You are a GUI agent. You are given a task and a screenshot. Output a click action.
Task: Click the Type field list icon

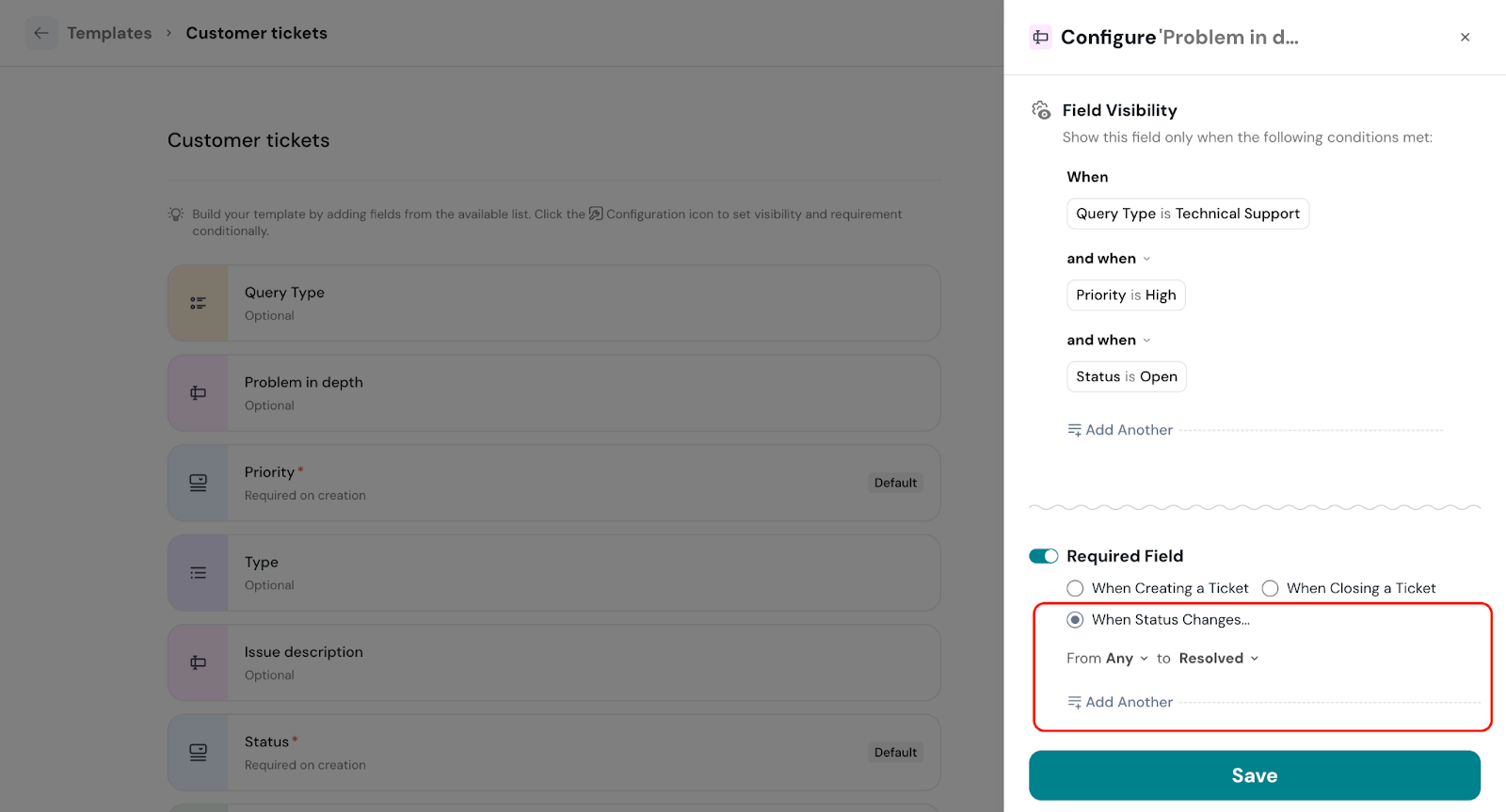tap(198, 573)
